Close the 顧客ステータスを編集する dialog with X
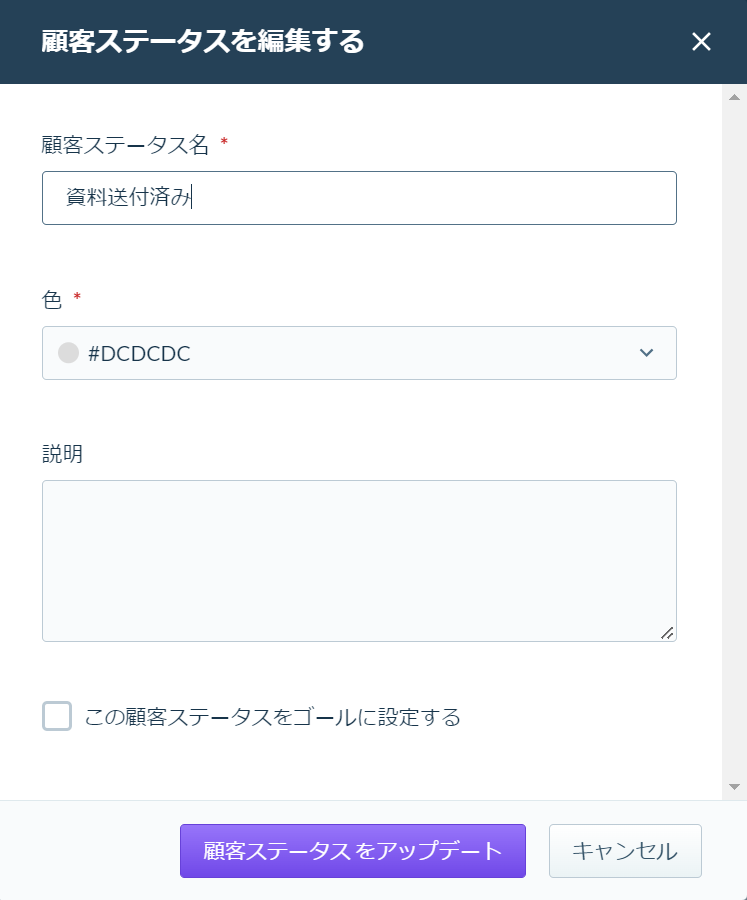This screenshot has height=900, width=747. coord(701,42)
